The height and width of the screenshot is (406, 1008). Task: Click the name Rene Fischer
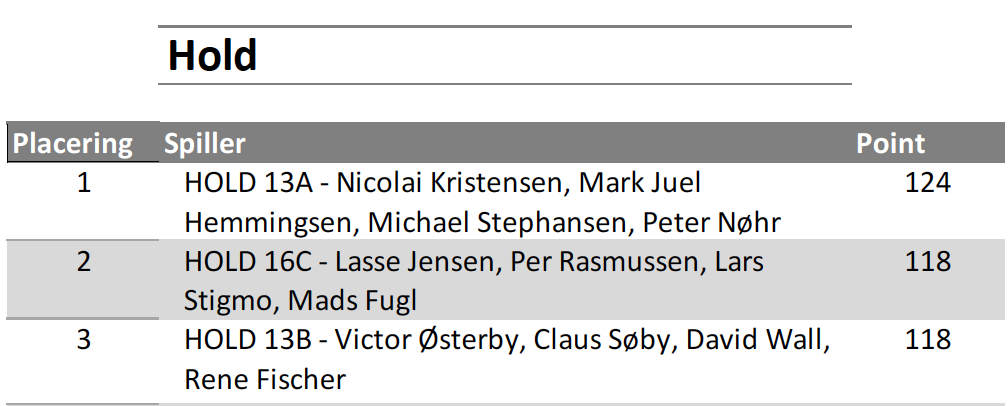pos(265,380)
